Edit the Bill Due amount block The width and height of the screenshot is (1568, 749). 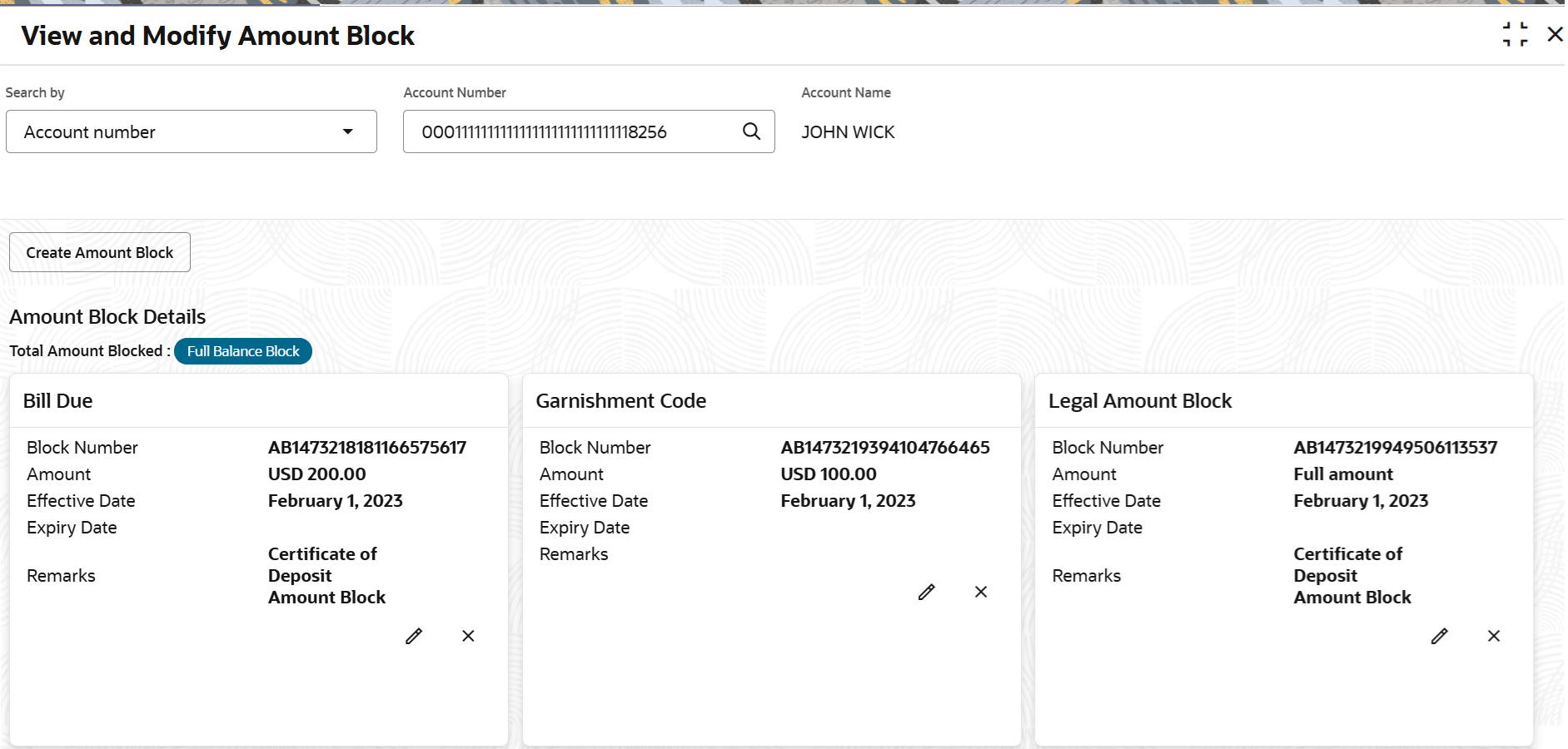coord(414,636)
